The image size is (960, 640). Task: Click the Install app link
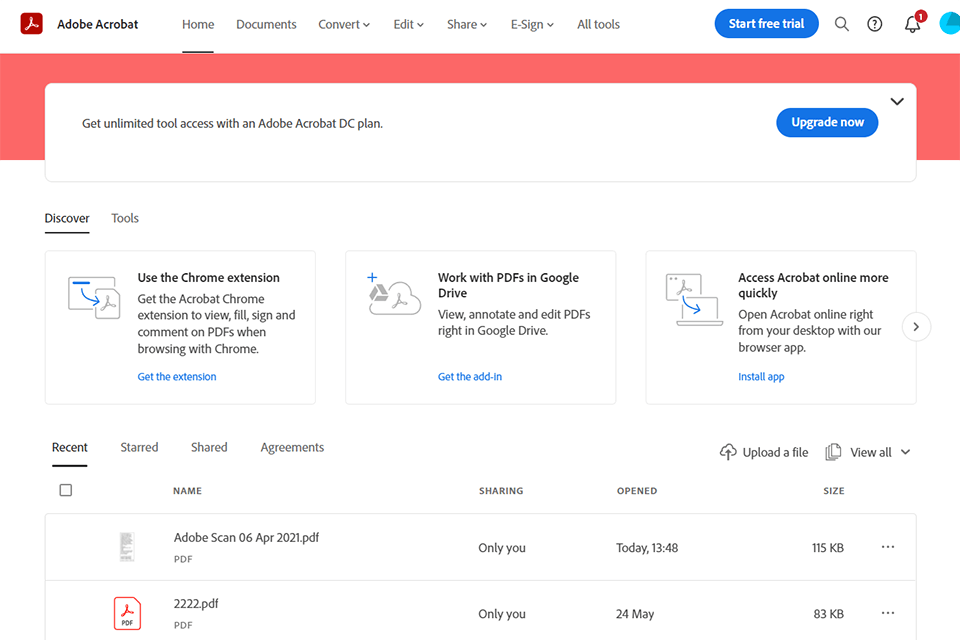tap(761, 377)
